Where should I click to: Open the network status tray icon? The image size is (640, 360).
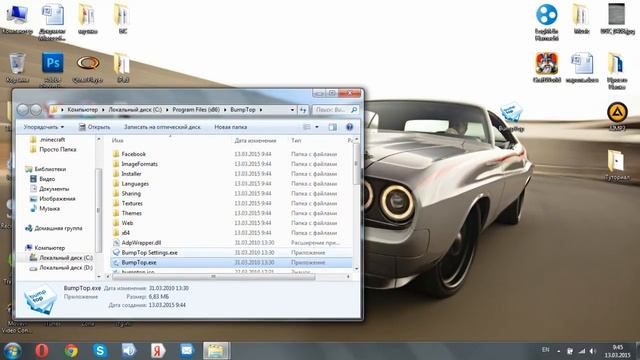tap(582, 351)
